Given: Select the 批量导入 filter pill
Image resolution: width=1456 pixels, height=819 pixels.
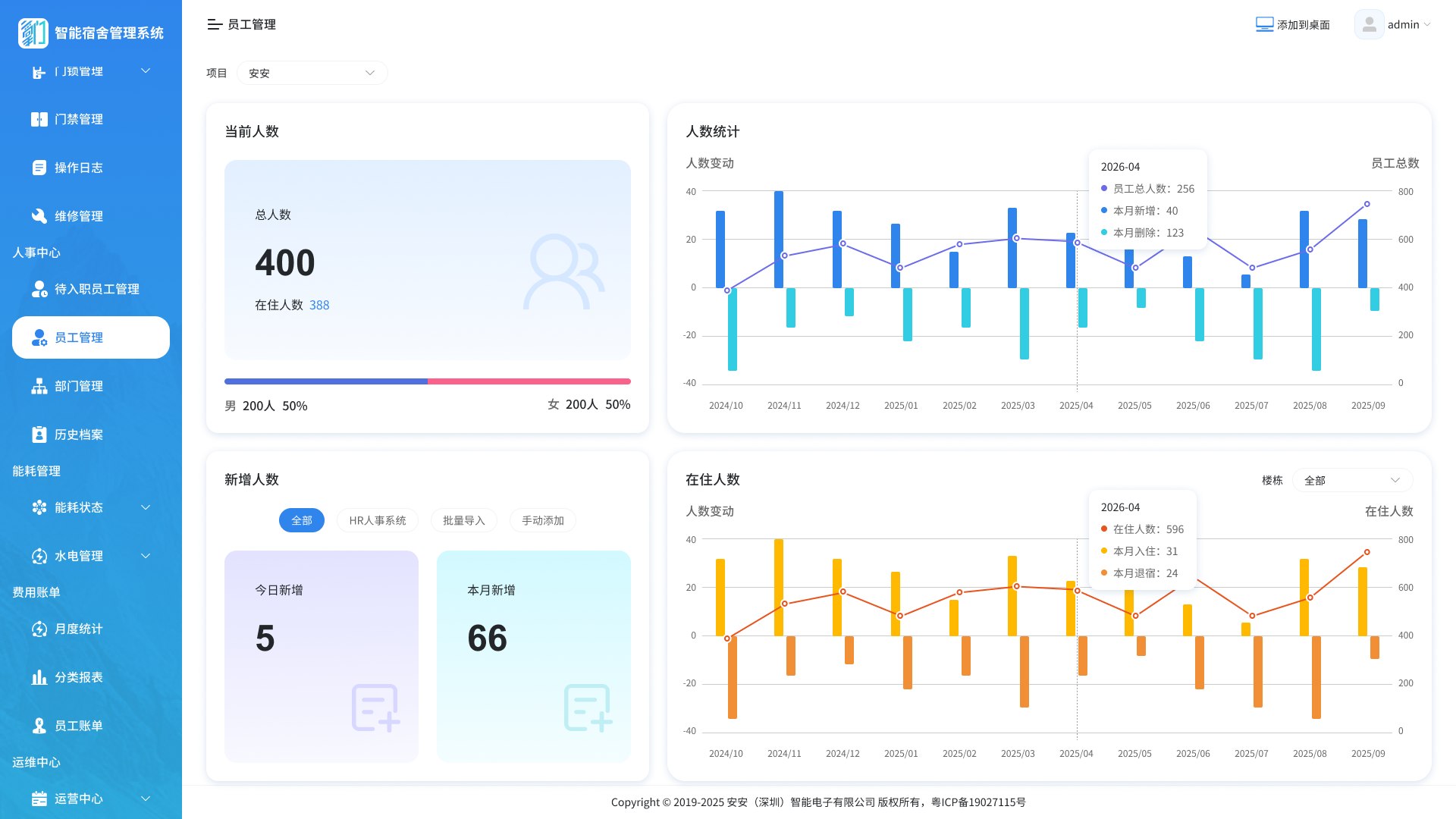Looking at the screenshot, I should pos(464,520).
